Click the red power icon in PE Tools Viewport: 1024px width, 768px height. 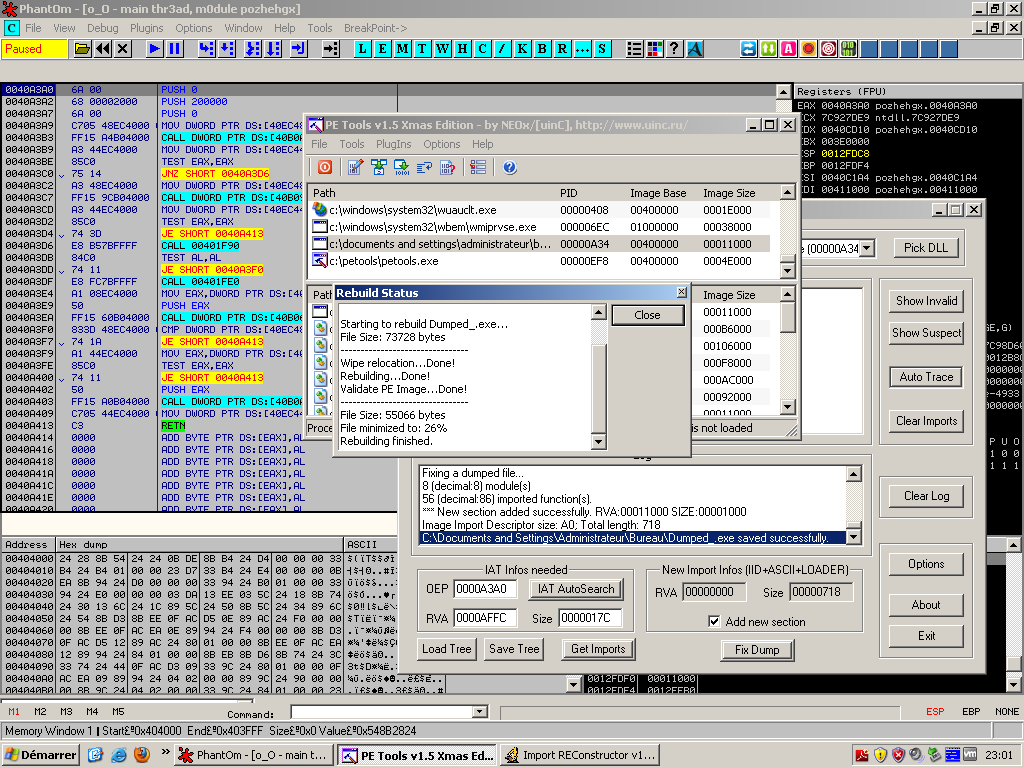tap(325, 167)
